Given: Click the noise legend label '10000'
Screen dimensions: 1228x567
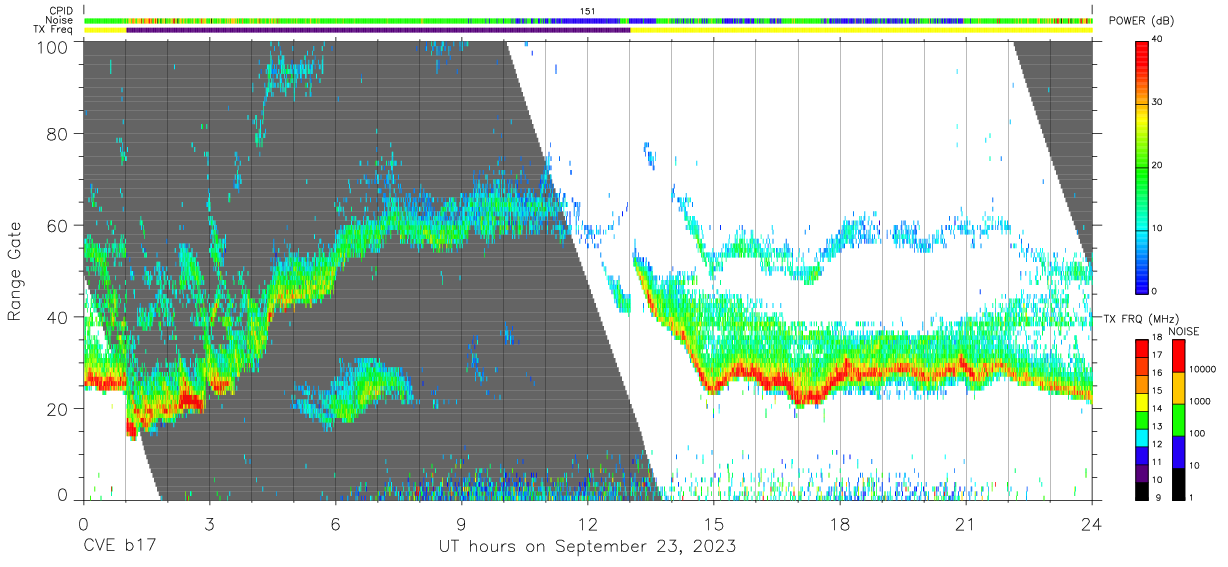Looking at the screenshot, I should coord(1204,369).
